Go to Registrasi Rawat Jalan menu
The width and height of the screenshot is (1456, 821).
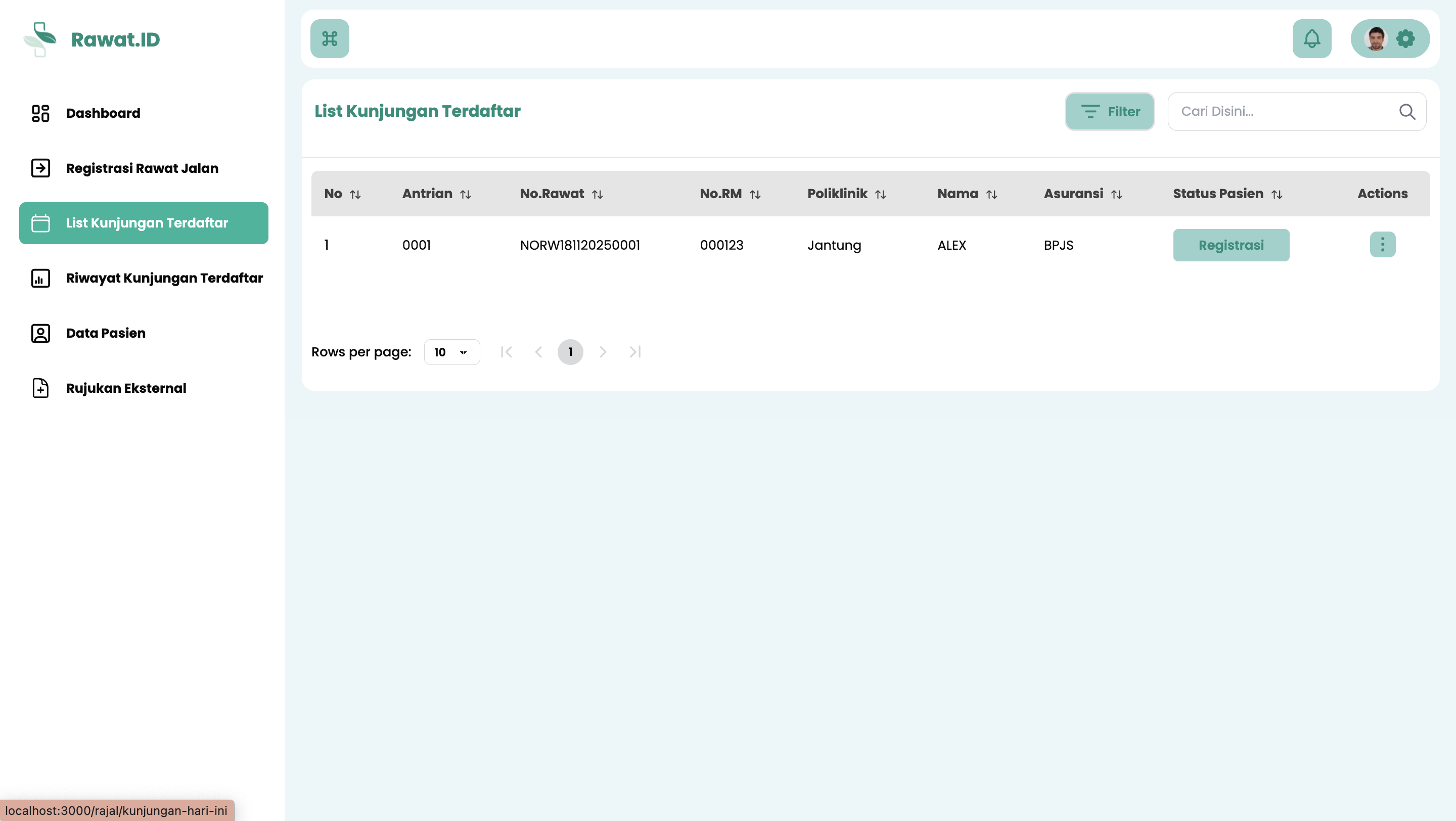[x=142, y=168]
